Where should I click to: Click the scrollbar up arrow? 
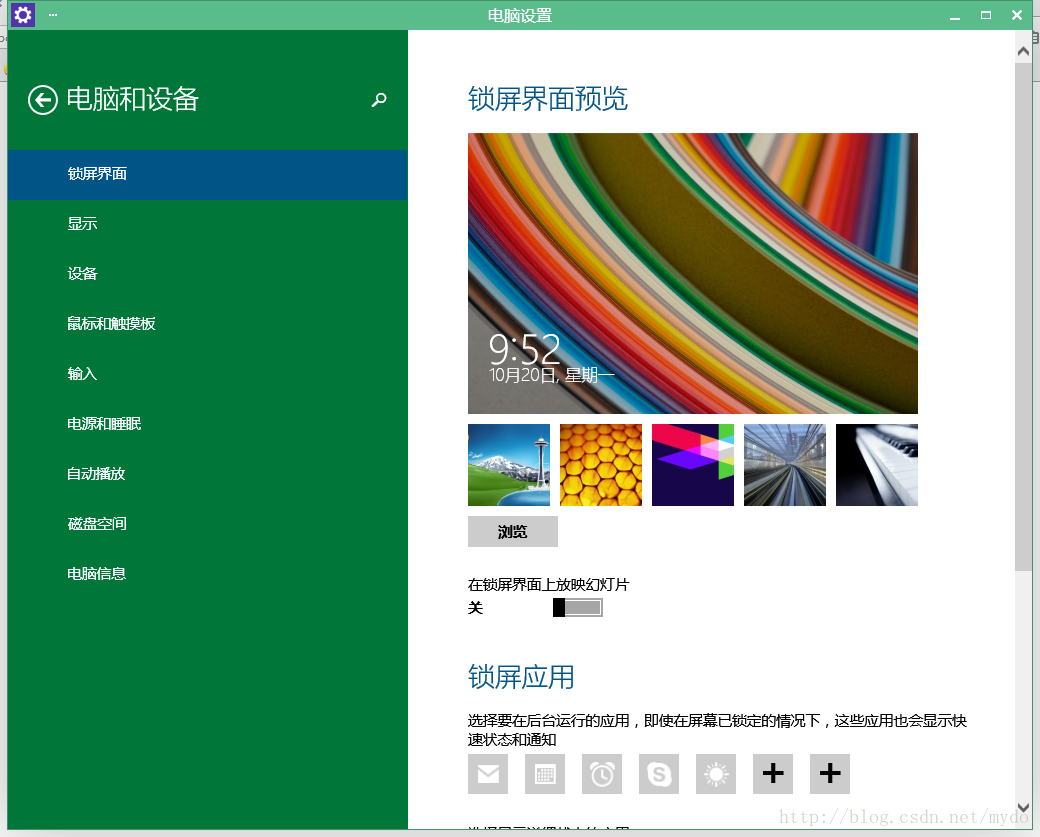[1023, 51]
